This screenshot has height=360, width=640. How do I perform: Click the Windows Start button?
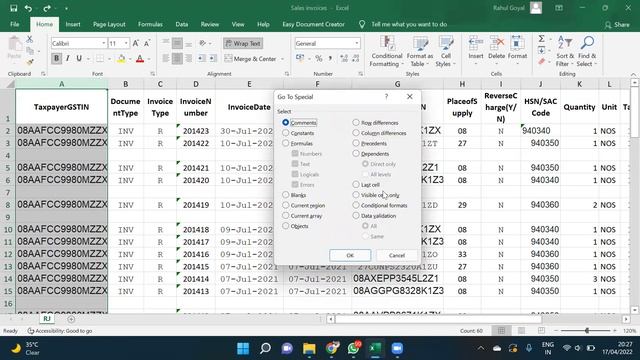pyautogui.click(x=243, y=349)
